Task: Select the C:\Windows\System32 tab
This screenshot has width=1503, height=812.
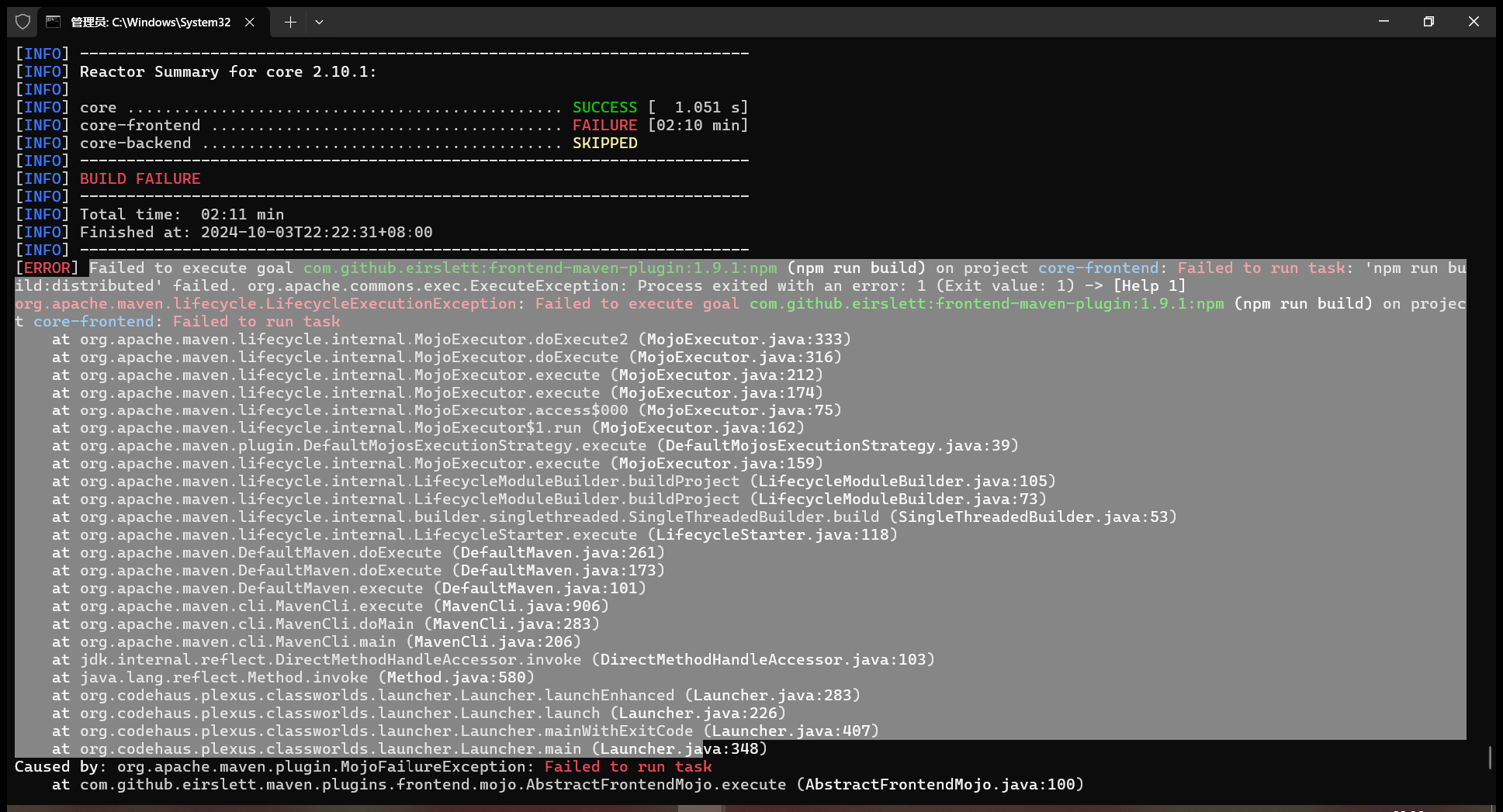Action: click(x=151, y=22)
